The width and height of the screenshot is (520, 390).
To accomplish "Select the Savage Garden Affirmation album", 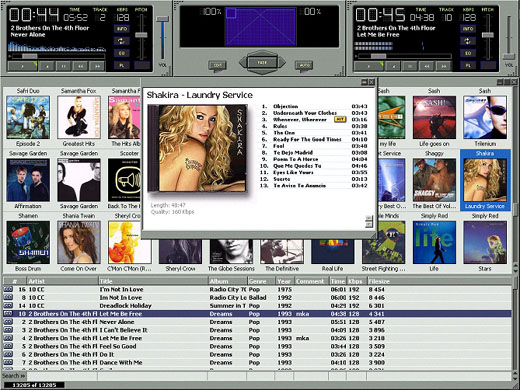I will click(28, 180).
